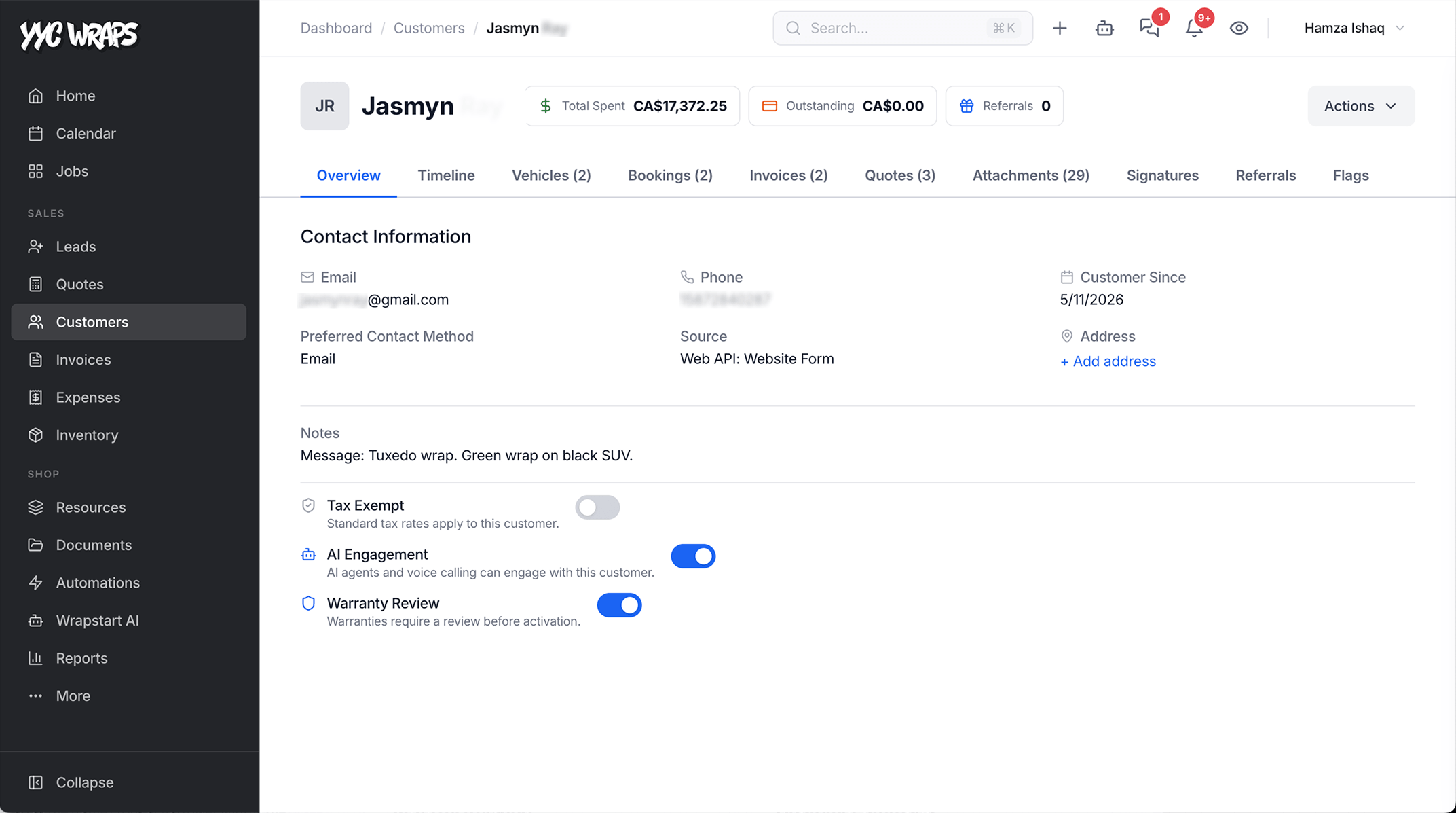Switch to the Timeline tab
The image size is (1456, 813).
[x=446, y=175]
